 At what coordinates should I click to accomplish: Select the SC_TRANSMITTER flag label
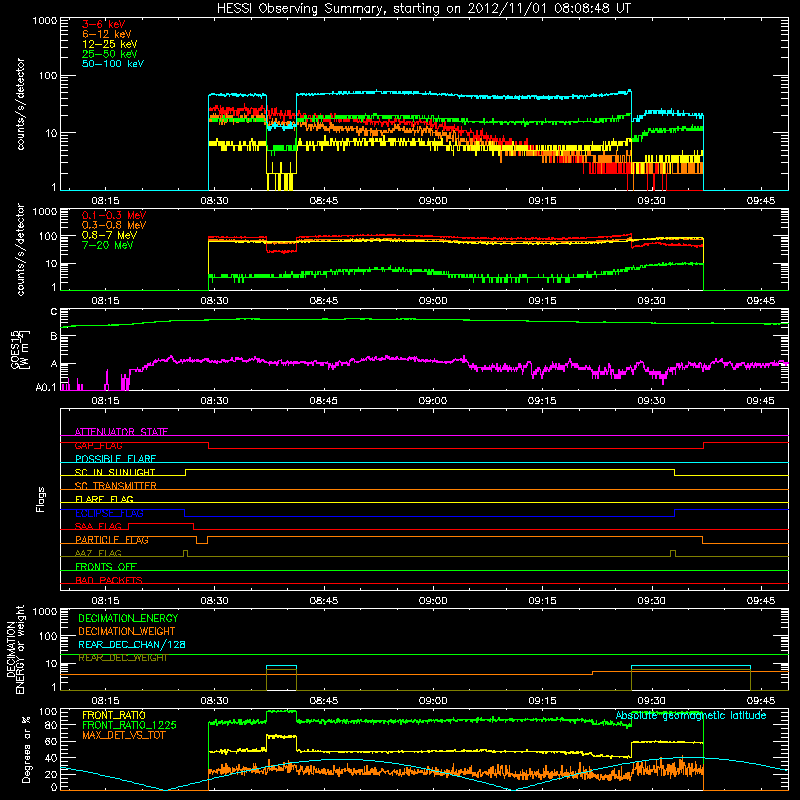pyautogui.click(x=116, y=486)
